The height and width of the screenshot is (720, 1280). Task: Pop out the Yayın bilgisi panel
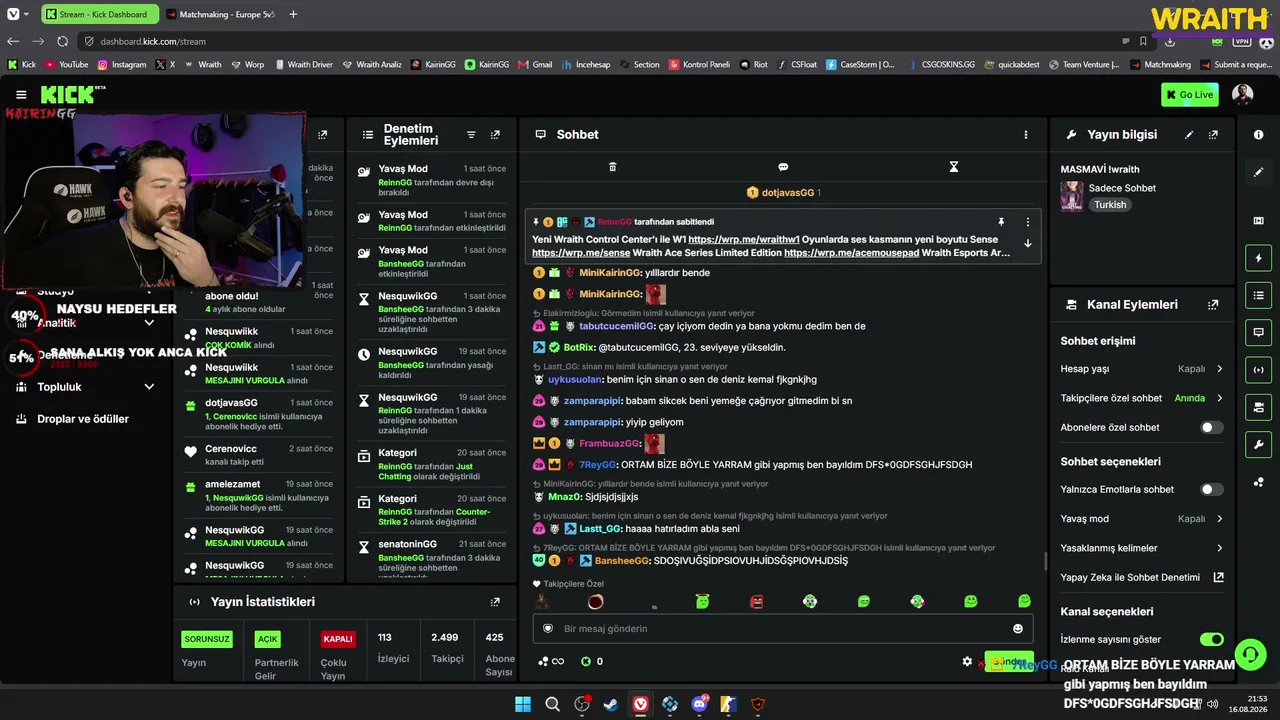(1213, 134)
